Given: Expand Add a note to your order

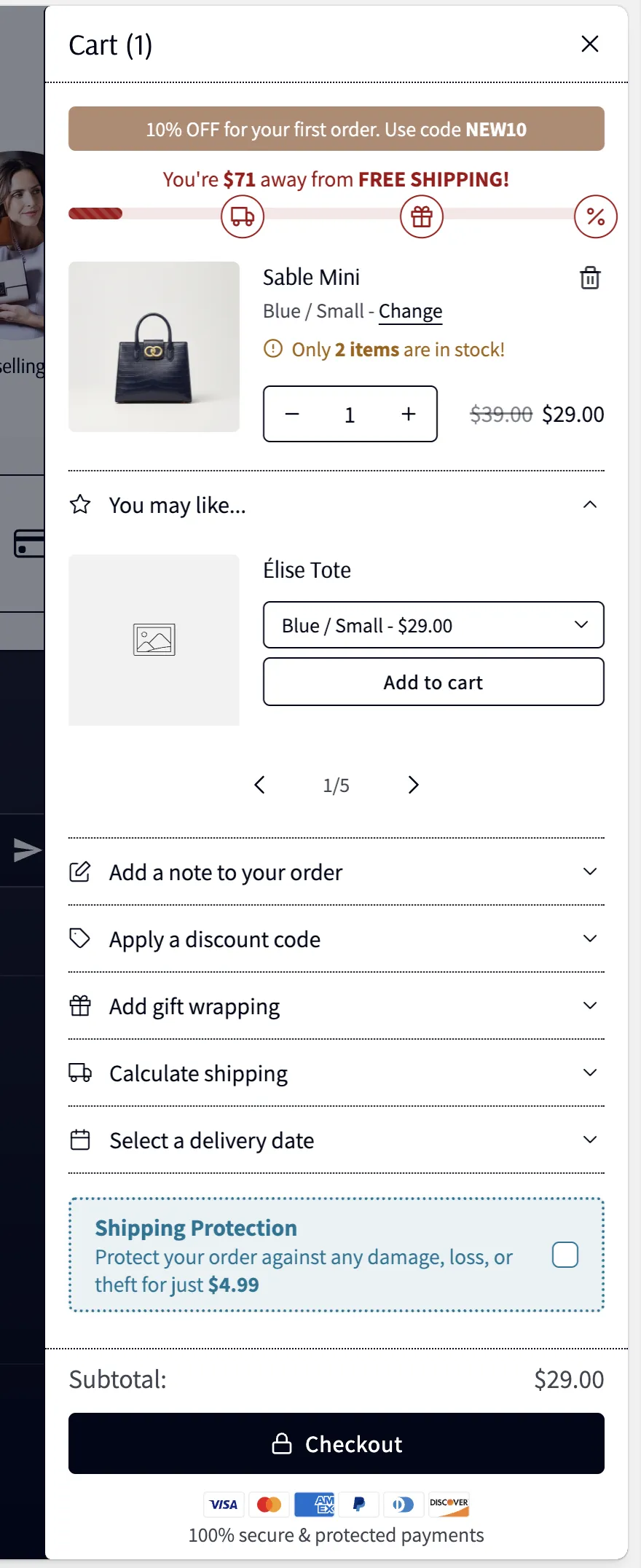Looking at the screenshot, I should (336, 872).
